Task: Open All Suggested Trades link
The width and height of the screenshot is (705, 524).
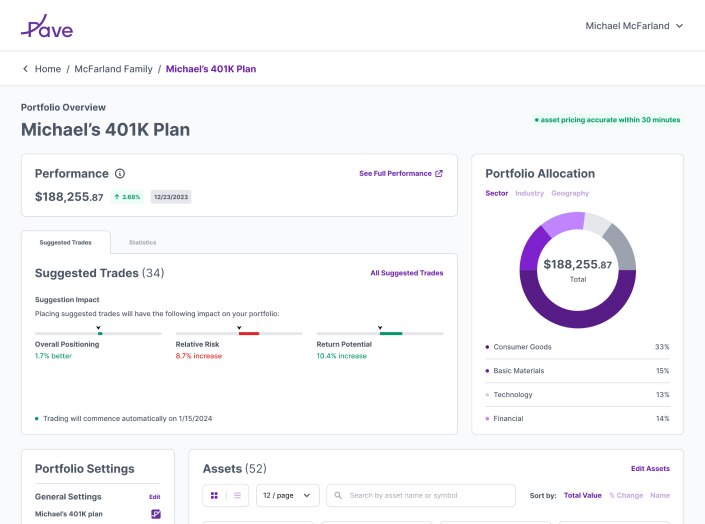Action: (406, 273)
